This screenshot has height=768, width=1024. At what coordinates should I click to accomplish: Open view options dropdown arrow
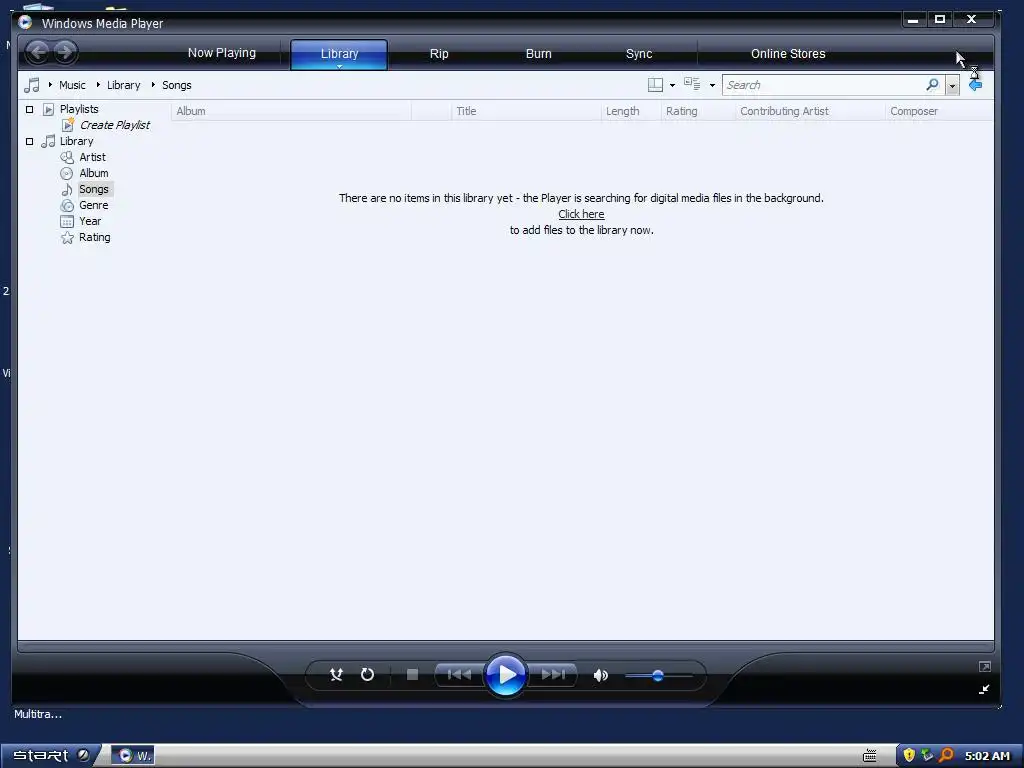coord(712,86)
